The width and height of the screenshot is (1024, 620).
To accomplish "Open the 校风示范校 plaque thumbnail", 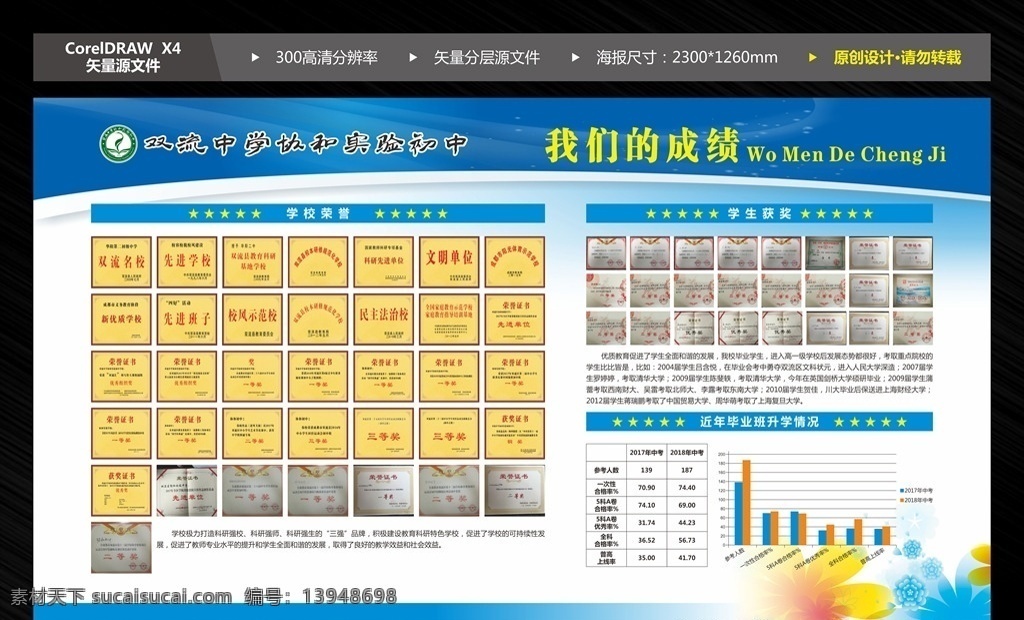I will (253, 319).
